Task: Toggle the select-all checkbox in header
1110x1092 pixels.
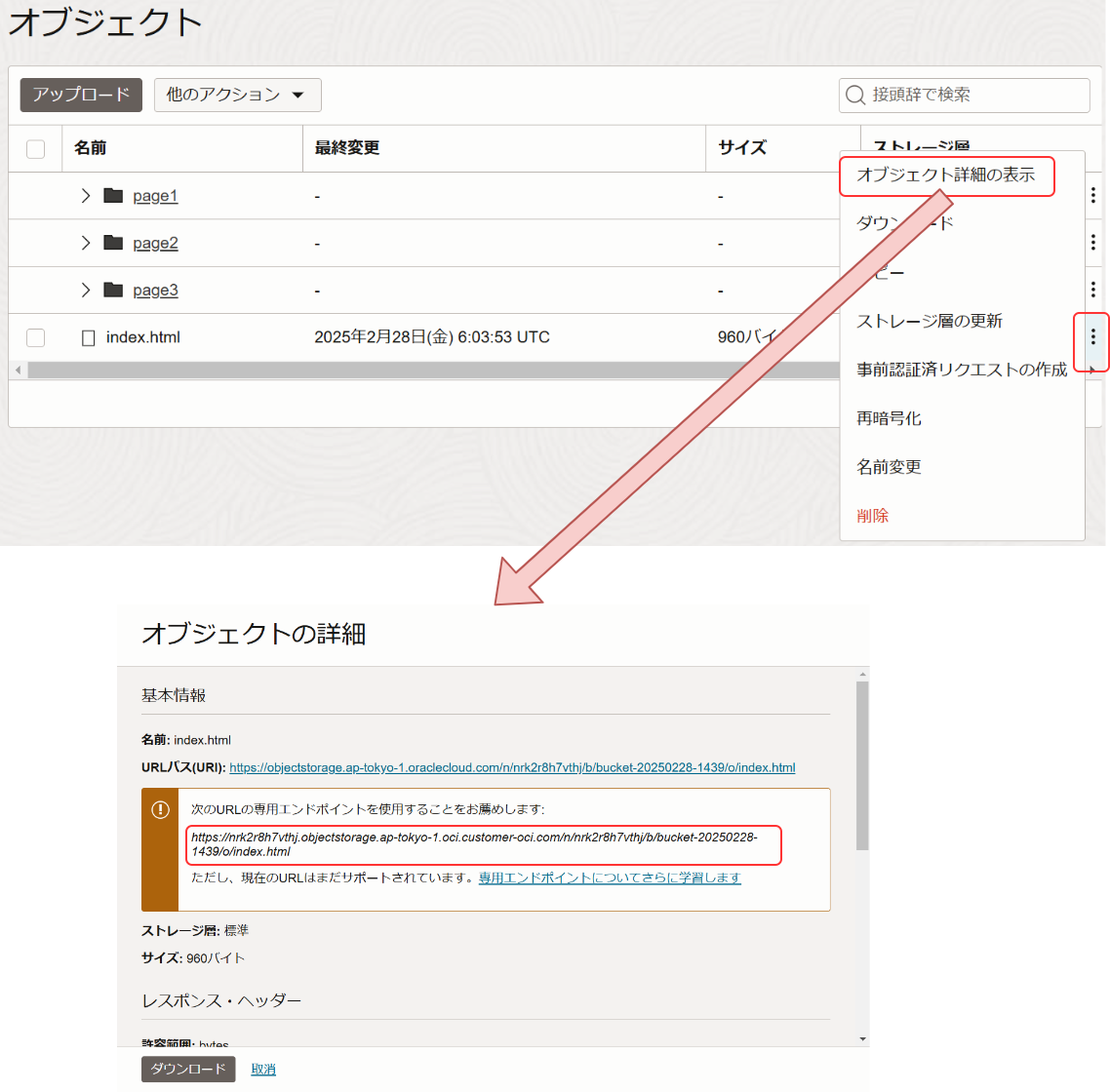Action: point(35,148)
